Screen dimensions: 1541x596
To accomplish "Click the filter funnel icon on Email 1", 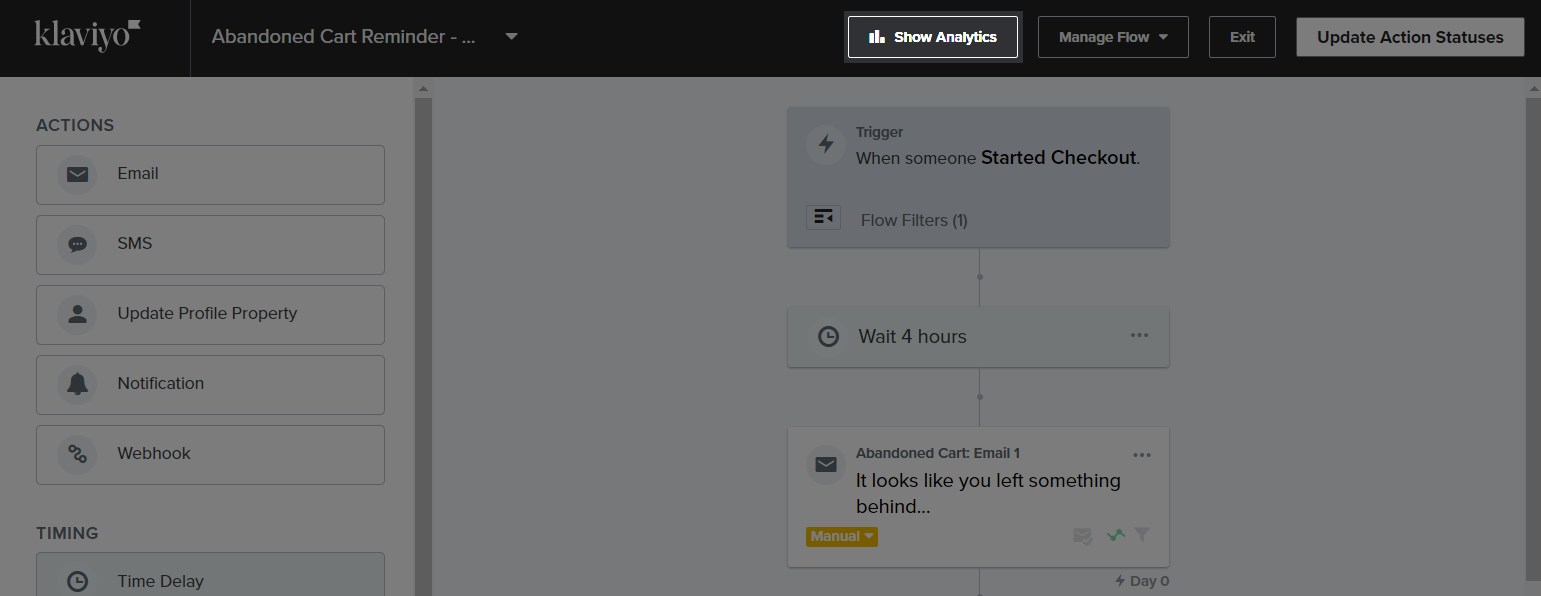I will pyautogui.click(x=1142, y=535).
